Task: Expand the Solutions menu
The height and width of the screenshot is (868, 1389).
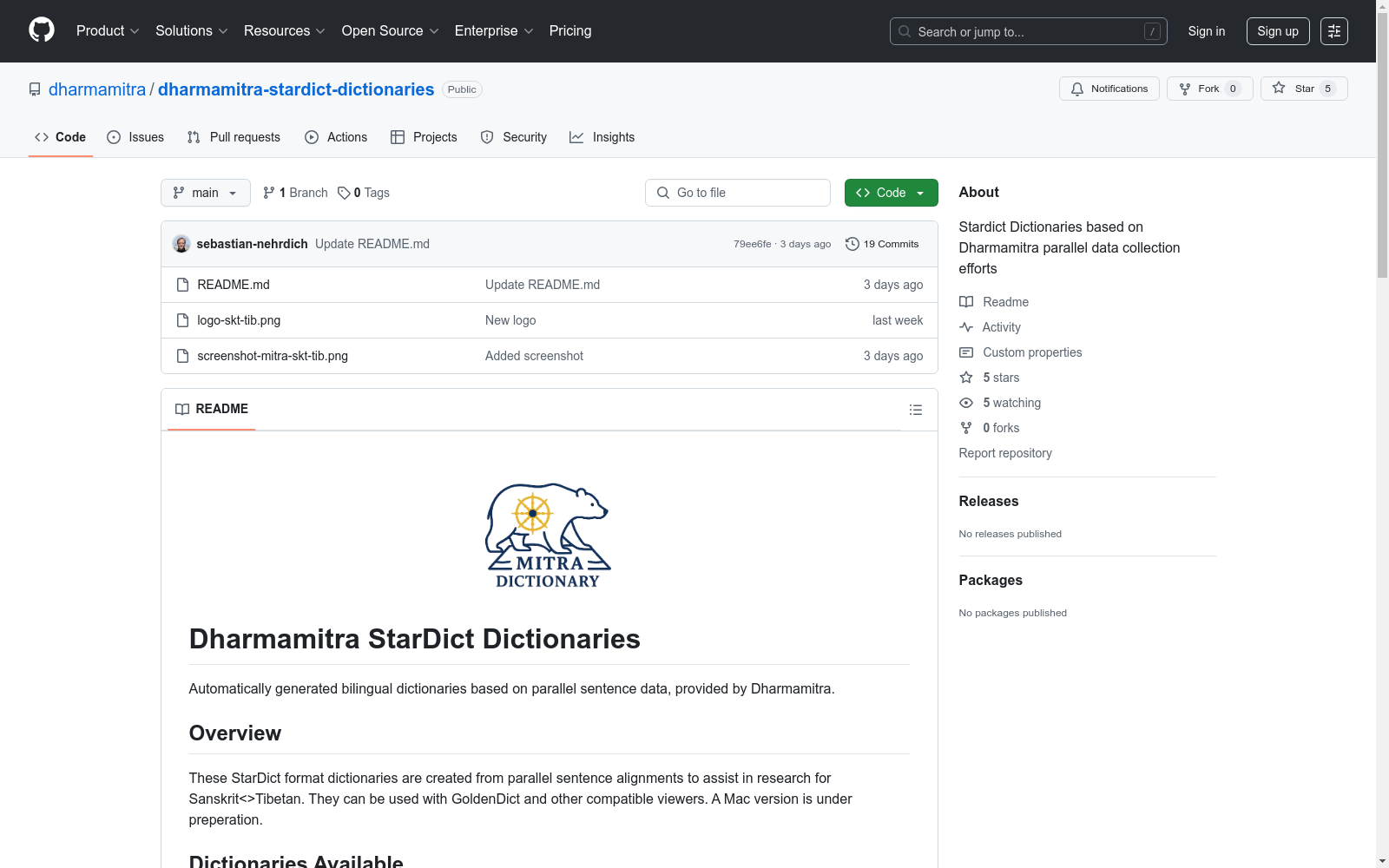Action: pos(192,31)
